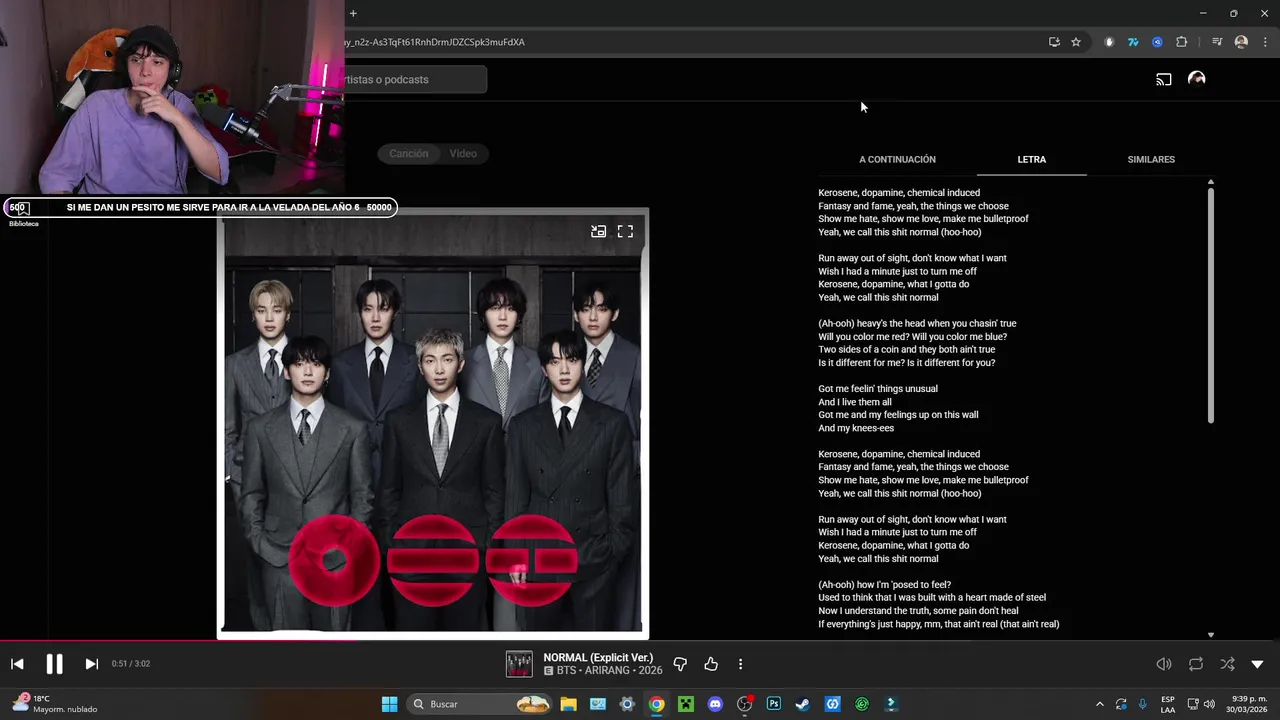
Task: Open Photoshop from the taskbar
Action: point(774,704)
